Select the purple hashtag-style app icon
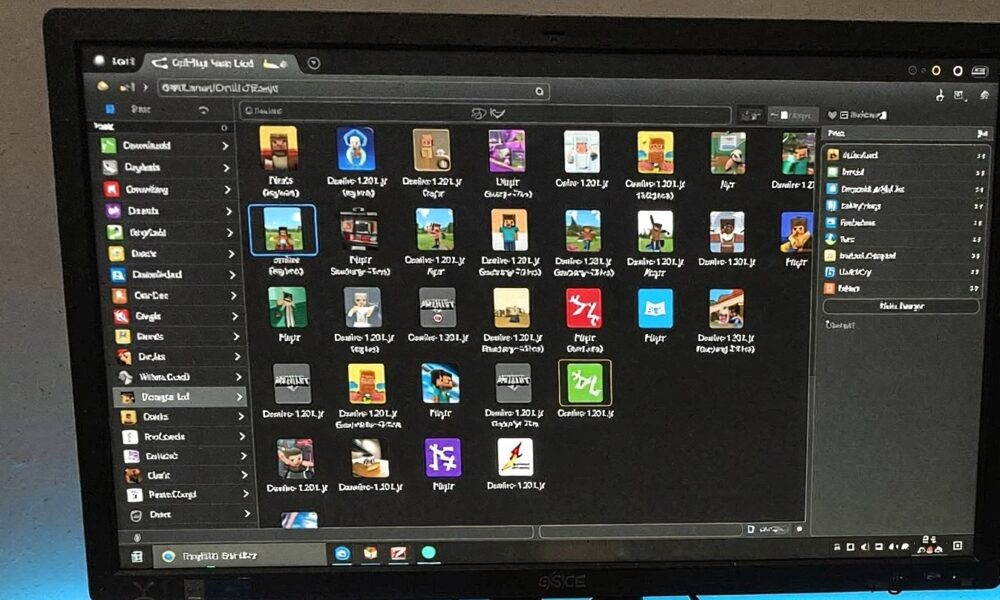This screenshot has height=600, width=1000. (x=442, y=457)
